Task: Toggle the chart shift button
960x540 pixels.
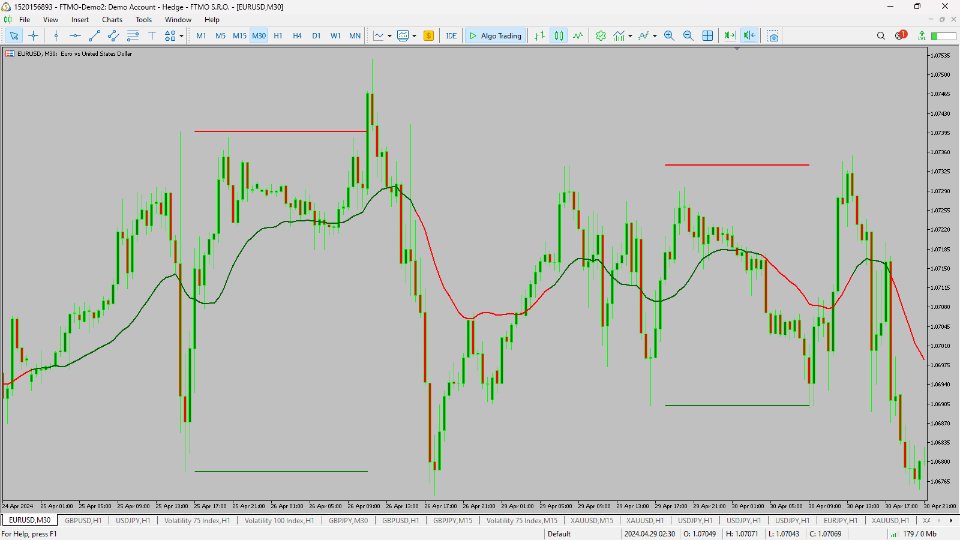Action: click(749, 36)
